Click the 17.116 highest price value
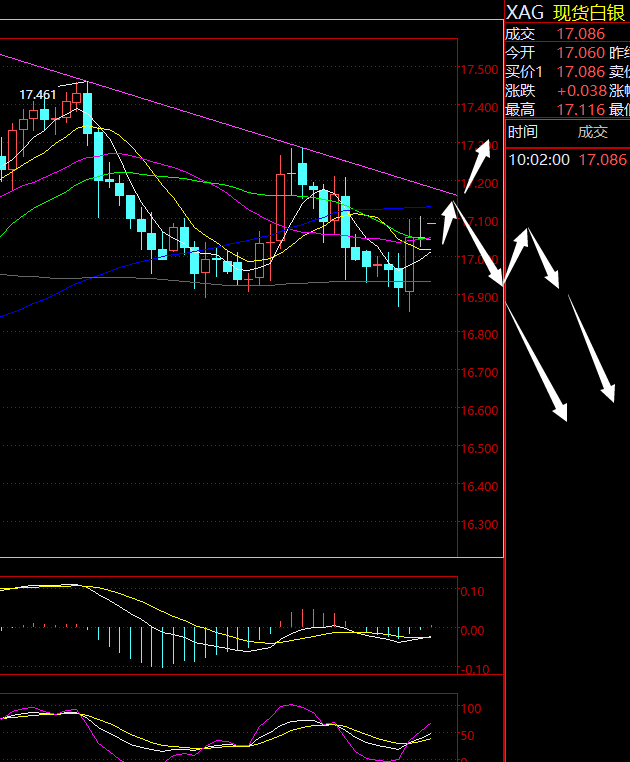Screen dimensions: 630x762 [x=581, y=110]
